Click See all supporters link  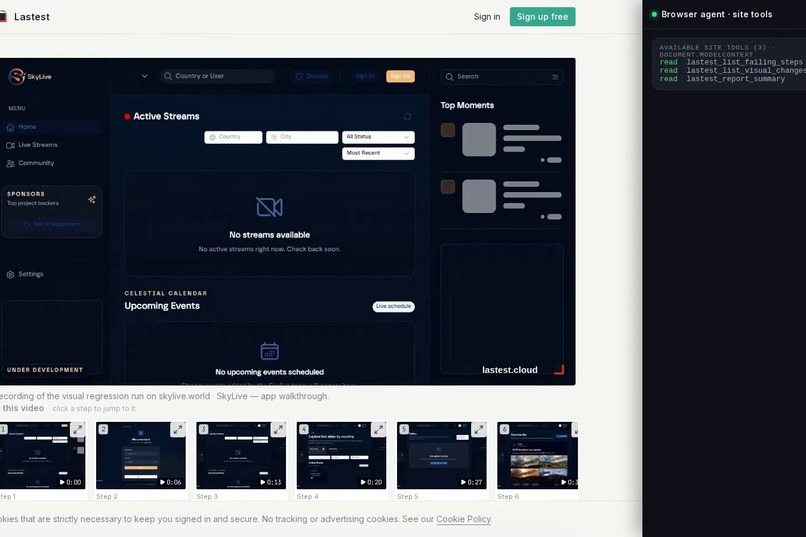coord(52,224)
